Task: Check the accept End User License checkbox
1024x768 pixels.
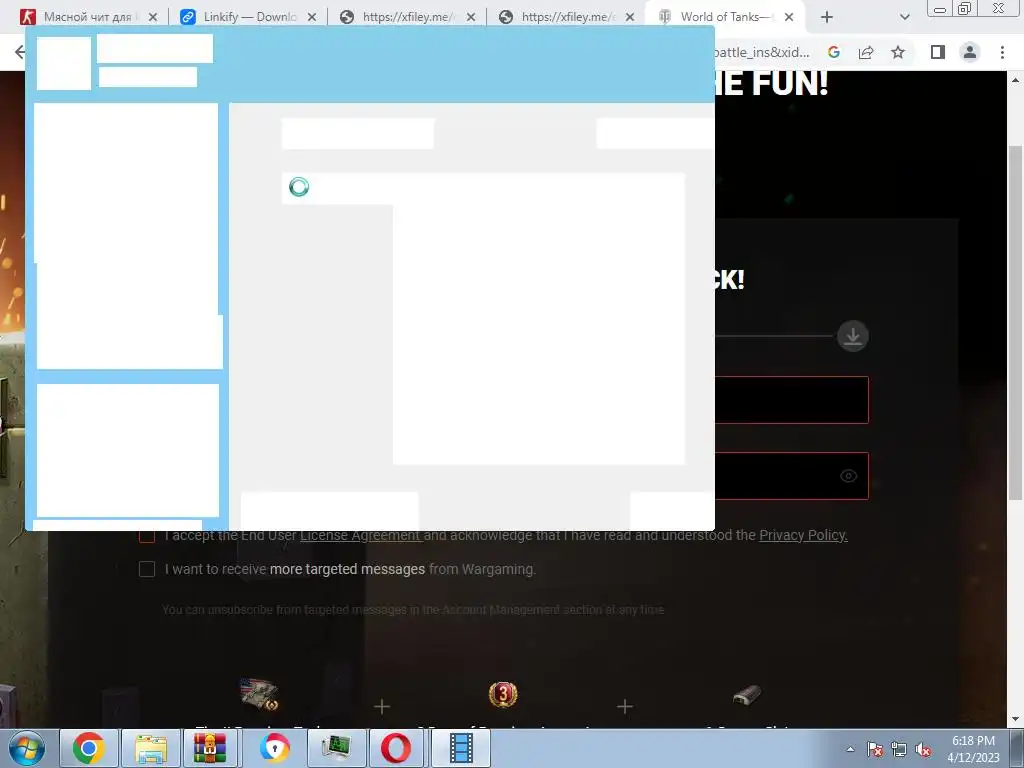Action: 147,536
